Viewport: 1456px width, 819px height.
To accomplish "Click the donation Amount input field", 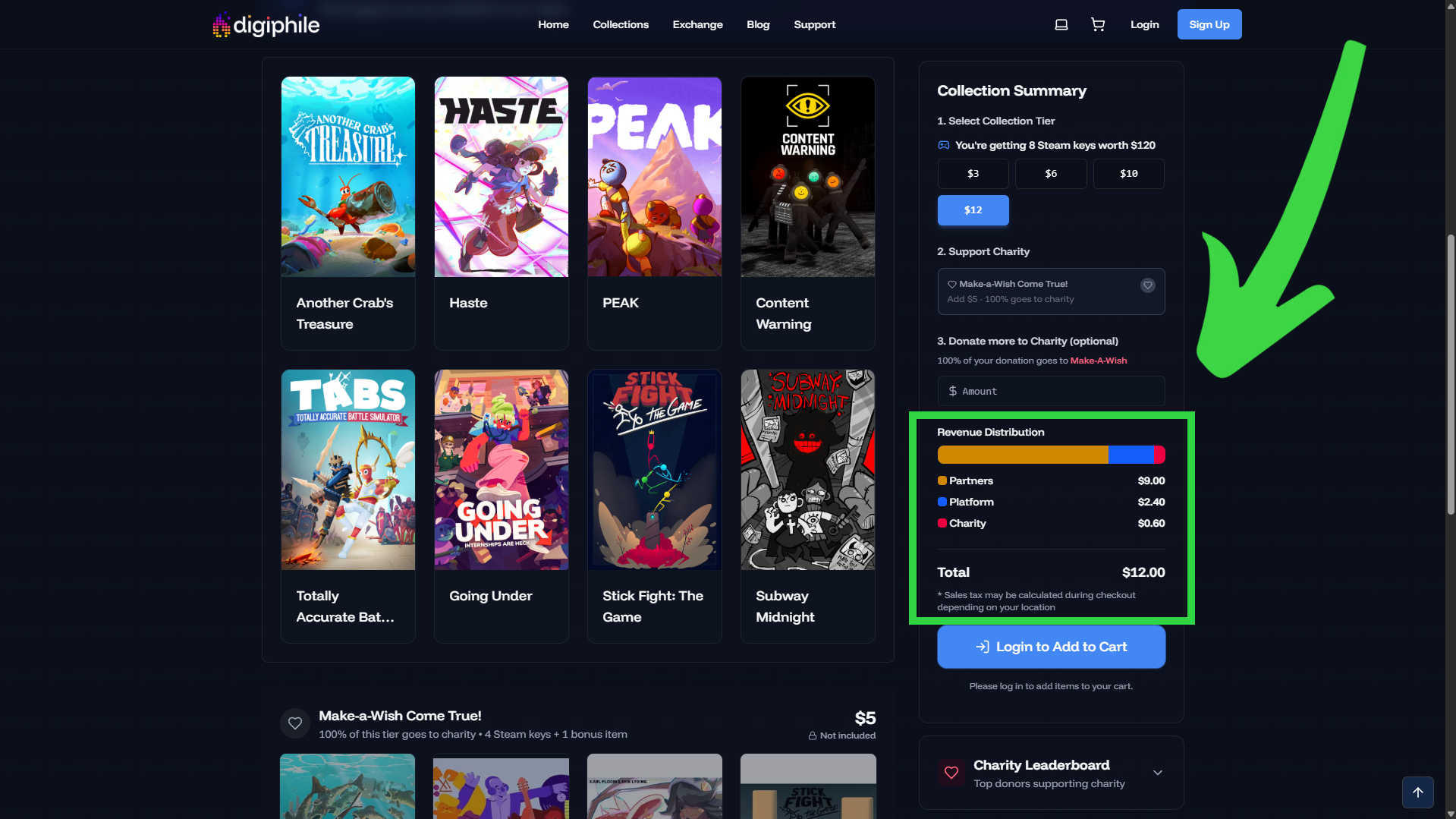I will 1051,392.
